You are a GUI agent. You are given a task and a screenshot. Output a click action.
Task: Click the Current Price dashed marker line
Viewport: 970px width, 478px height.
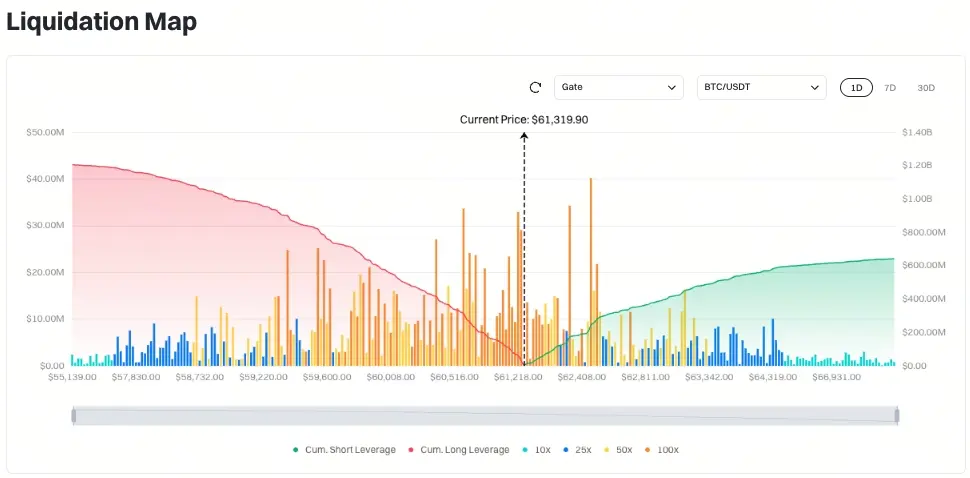[x=524, y=247]
